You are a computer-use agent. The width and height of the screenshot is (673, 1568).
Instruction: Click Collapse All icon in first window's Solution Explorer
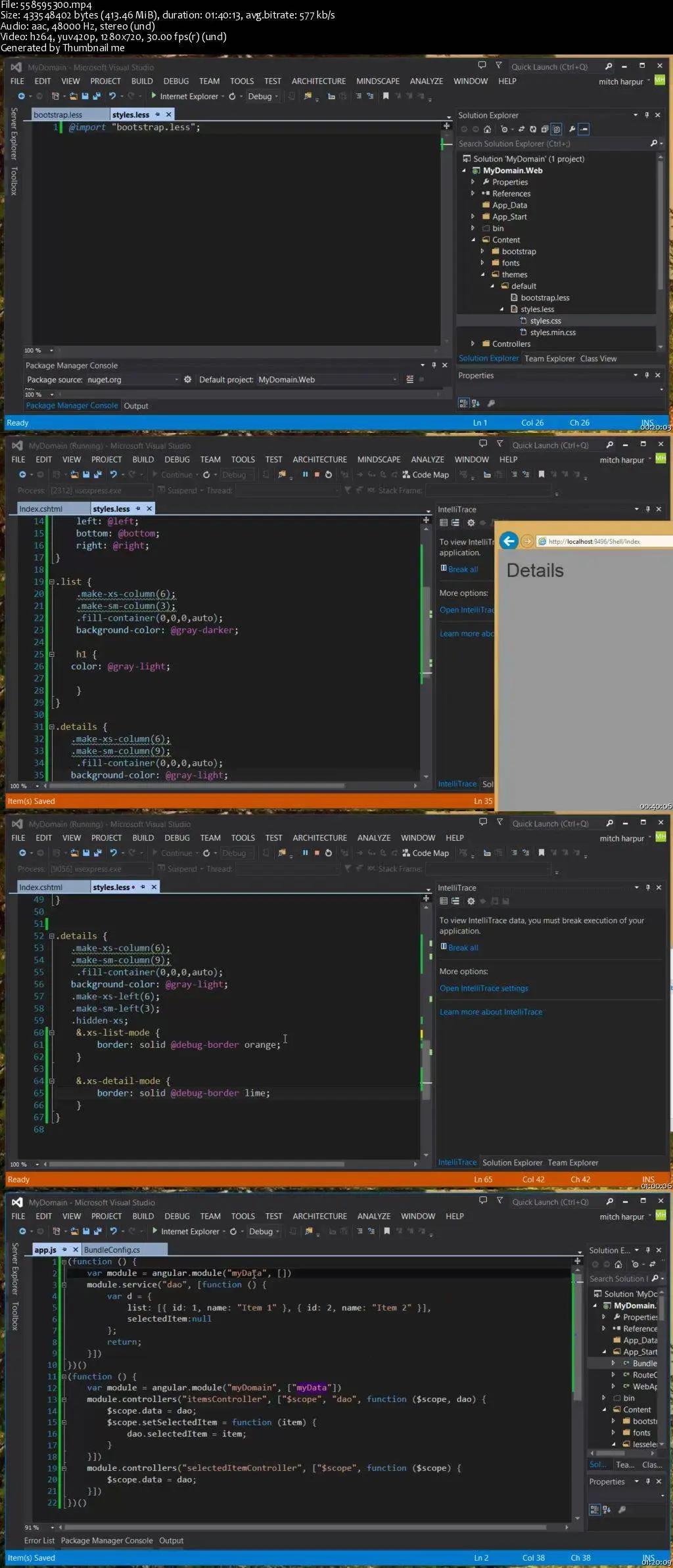click(544, 129)
